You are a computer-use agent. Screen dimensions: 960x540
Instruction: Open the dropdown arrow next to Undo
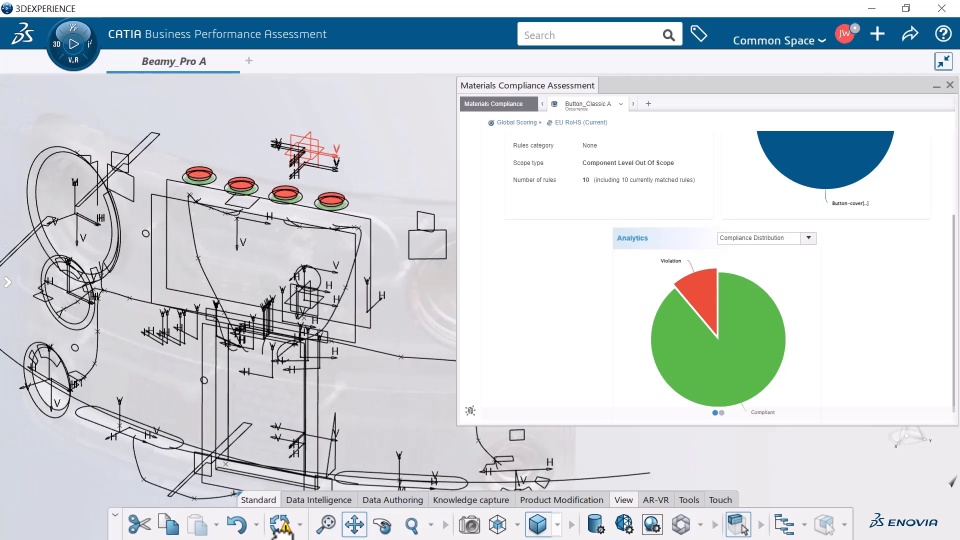[x=256, y=525]
